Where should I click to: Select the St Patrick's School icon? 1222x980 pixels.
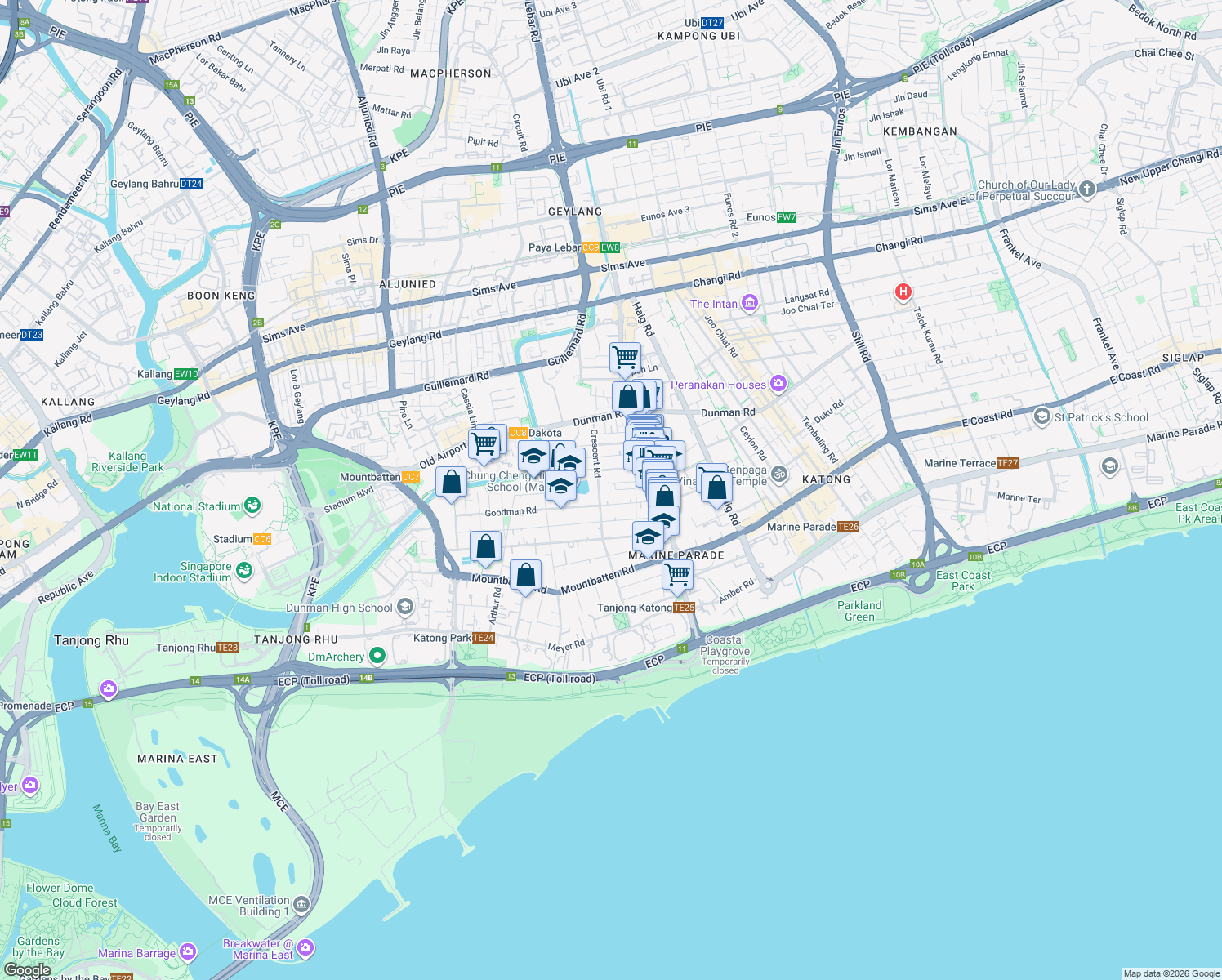(x=1041, y=416)
